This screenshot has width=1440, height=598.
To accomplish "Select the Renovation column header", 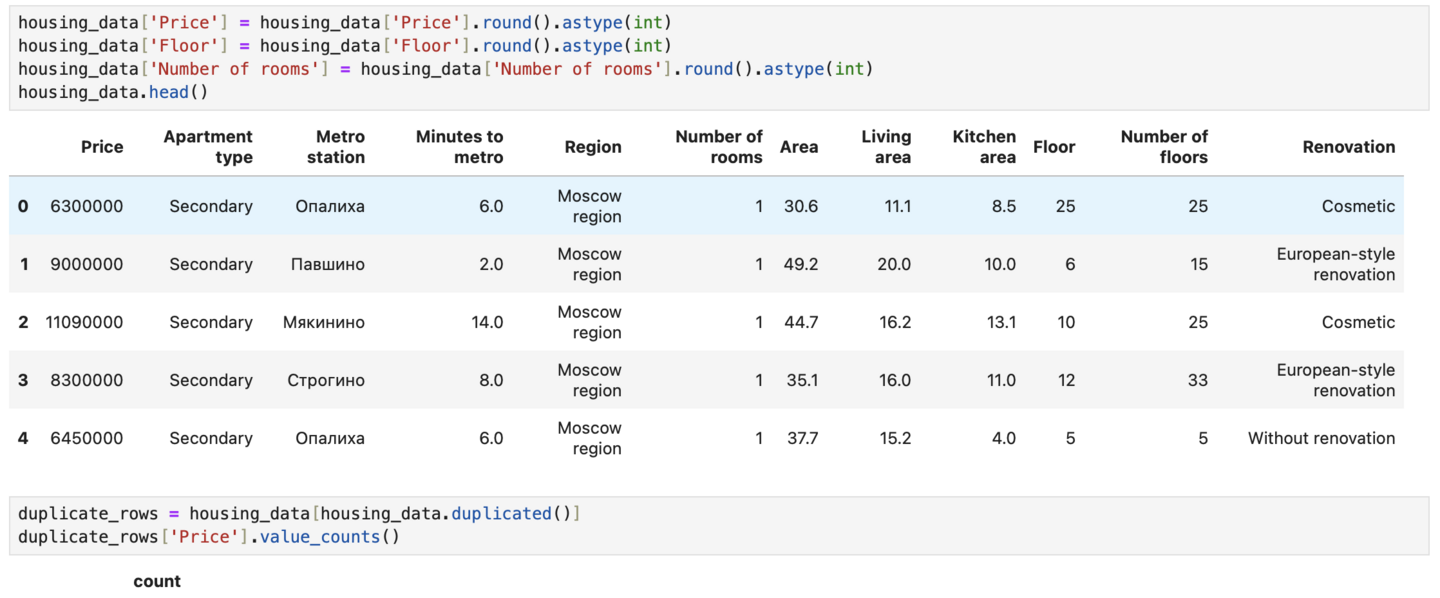I will pyautogui.click(x=1348, y=147).
